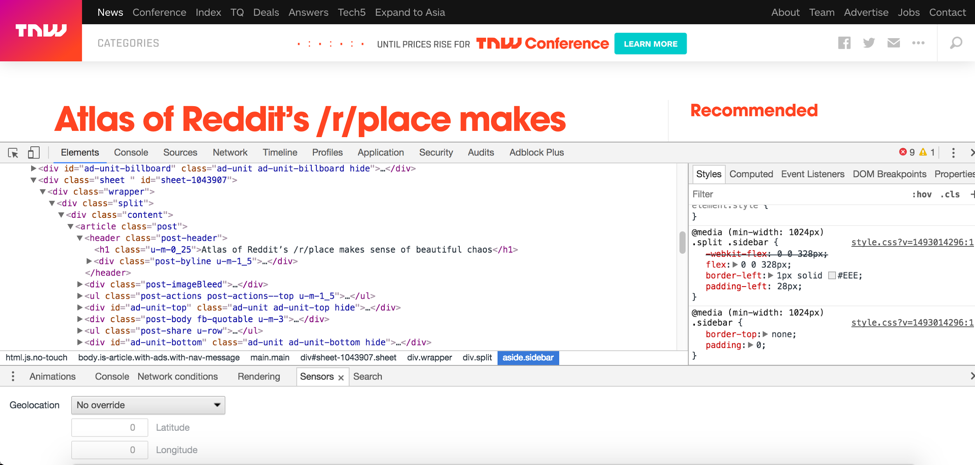Open the Search drawer tab

coord(367,377)
